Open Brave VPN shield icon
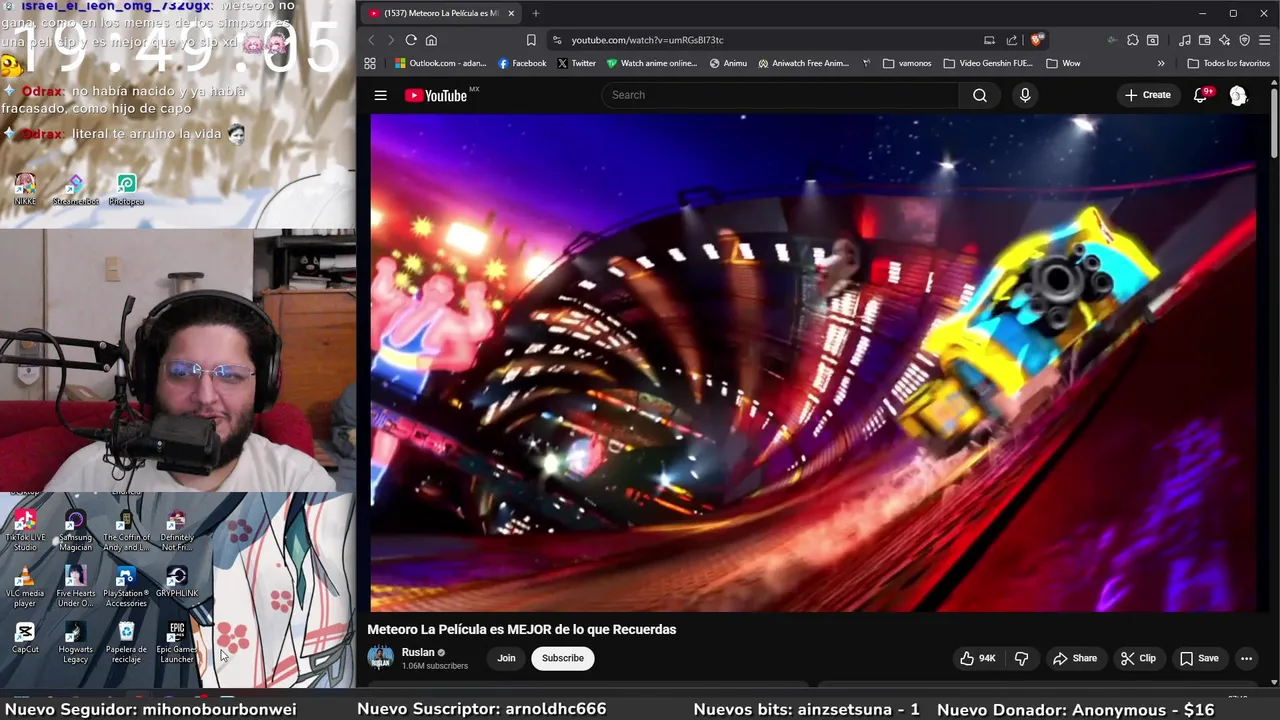This screenshot has height=720, width=1280. (1245, 40)
